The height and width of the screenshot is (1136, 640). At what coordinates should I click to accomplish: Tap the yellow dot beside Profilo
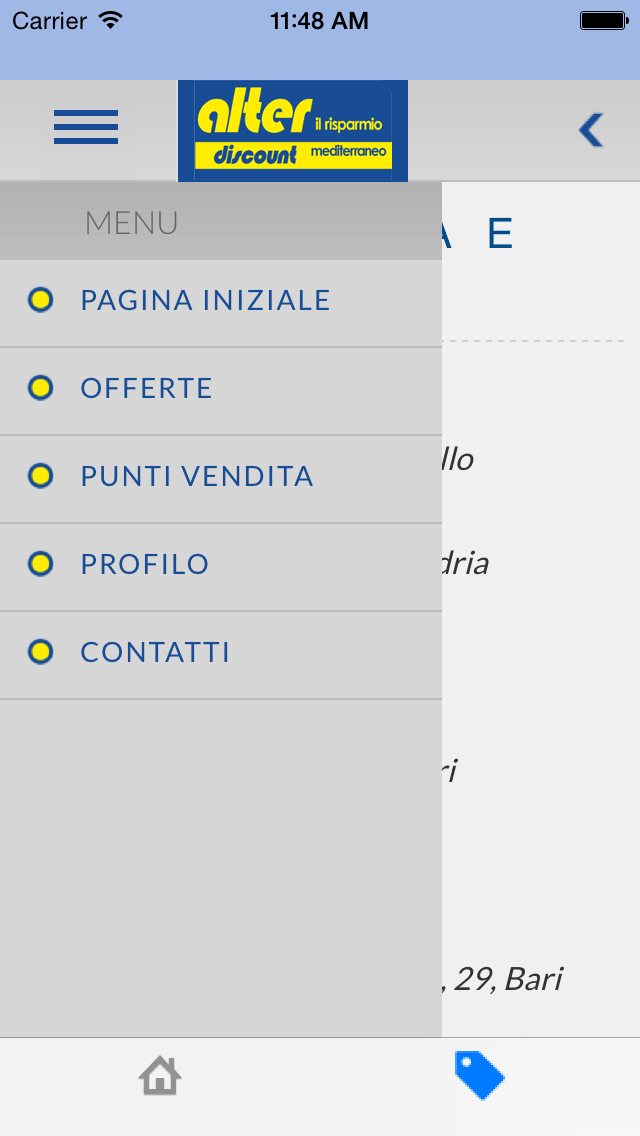click(41, 564)
